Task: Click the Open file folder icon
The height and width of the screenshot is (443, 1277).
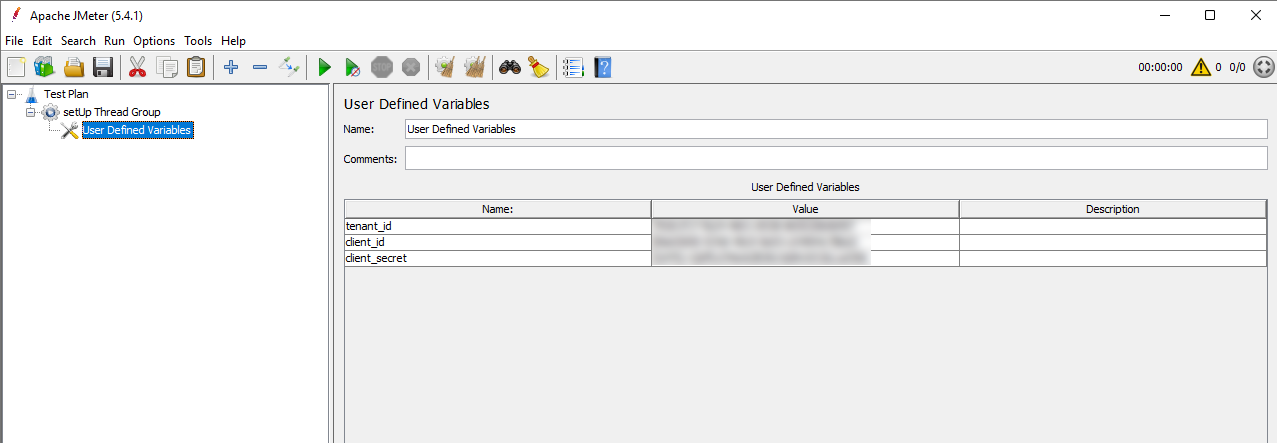Action: pyautogui.click(x=73, y=67)
